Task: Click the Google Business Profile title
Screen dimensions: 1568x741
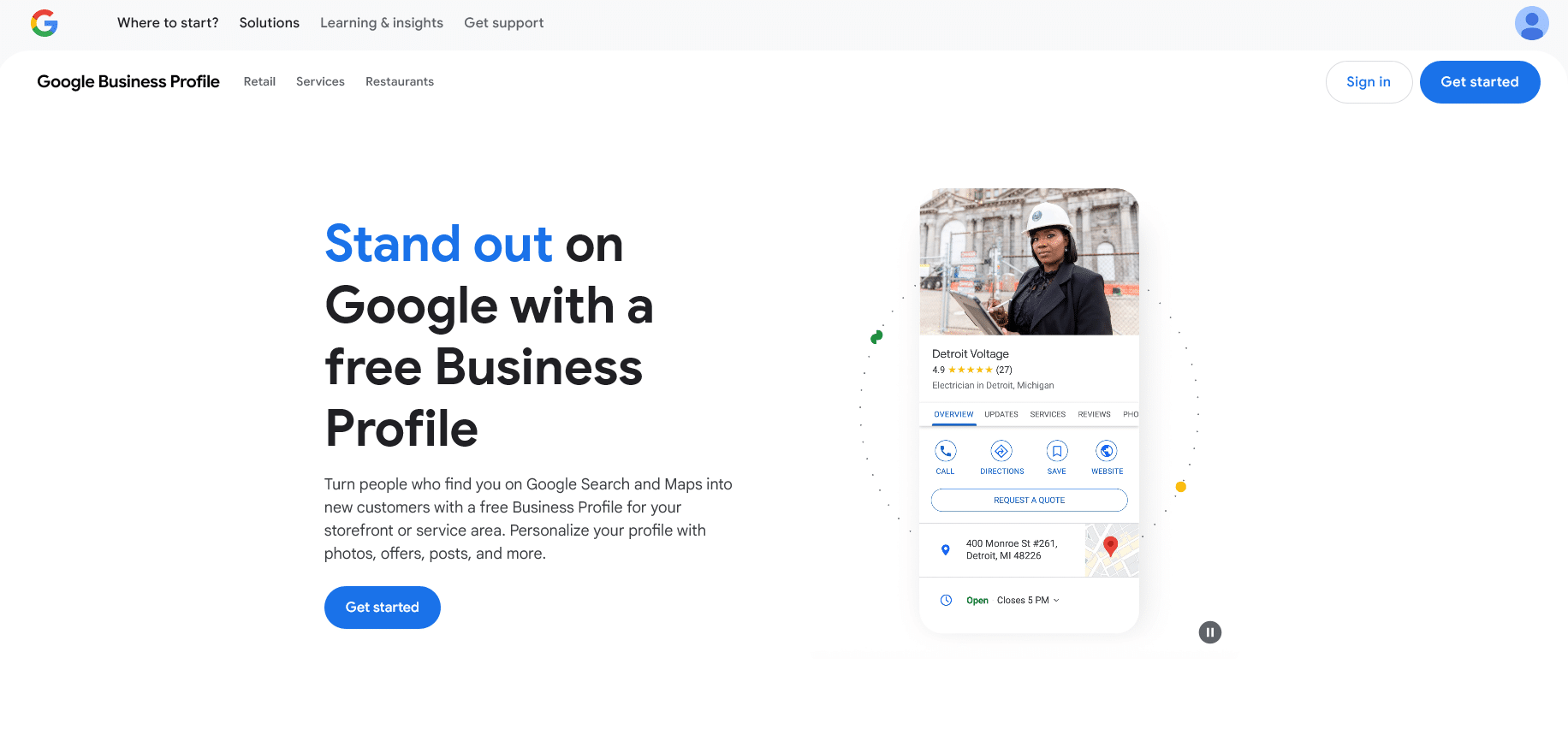Action: tap(128, 81)
